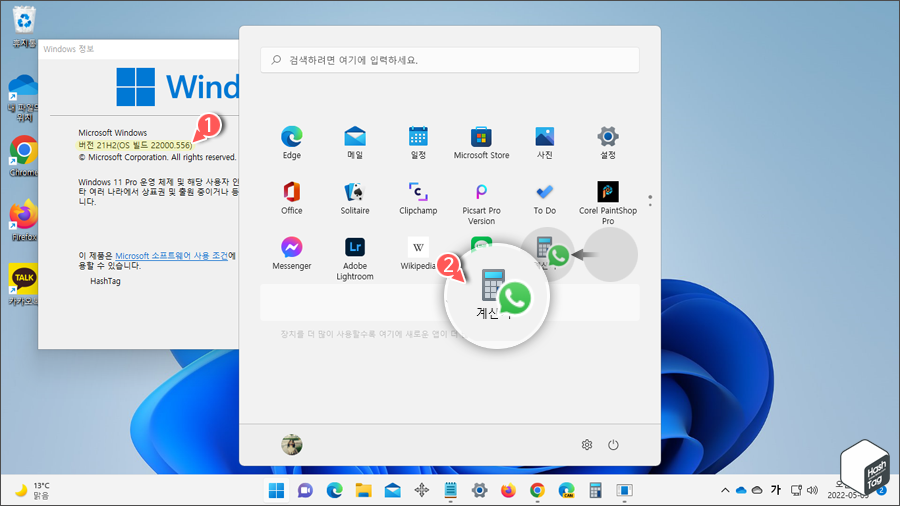Open Edge from the pinned Start apps
900x506 pixels.
pos(292,142)
